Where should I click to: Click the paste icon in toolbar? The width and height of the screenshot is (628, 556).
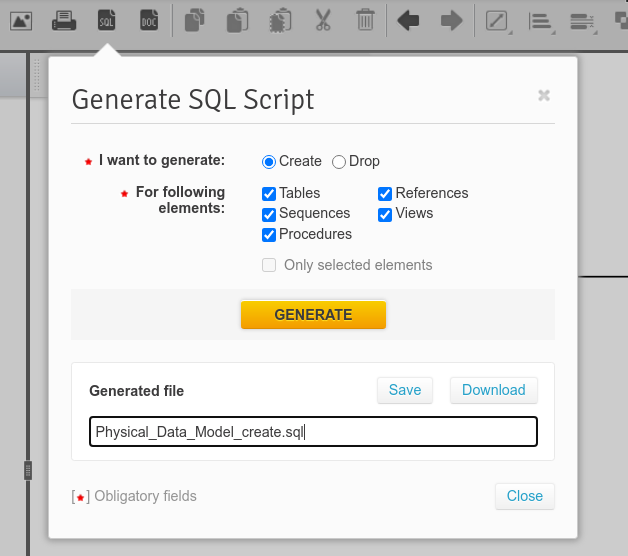click(x=238, y=20)
